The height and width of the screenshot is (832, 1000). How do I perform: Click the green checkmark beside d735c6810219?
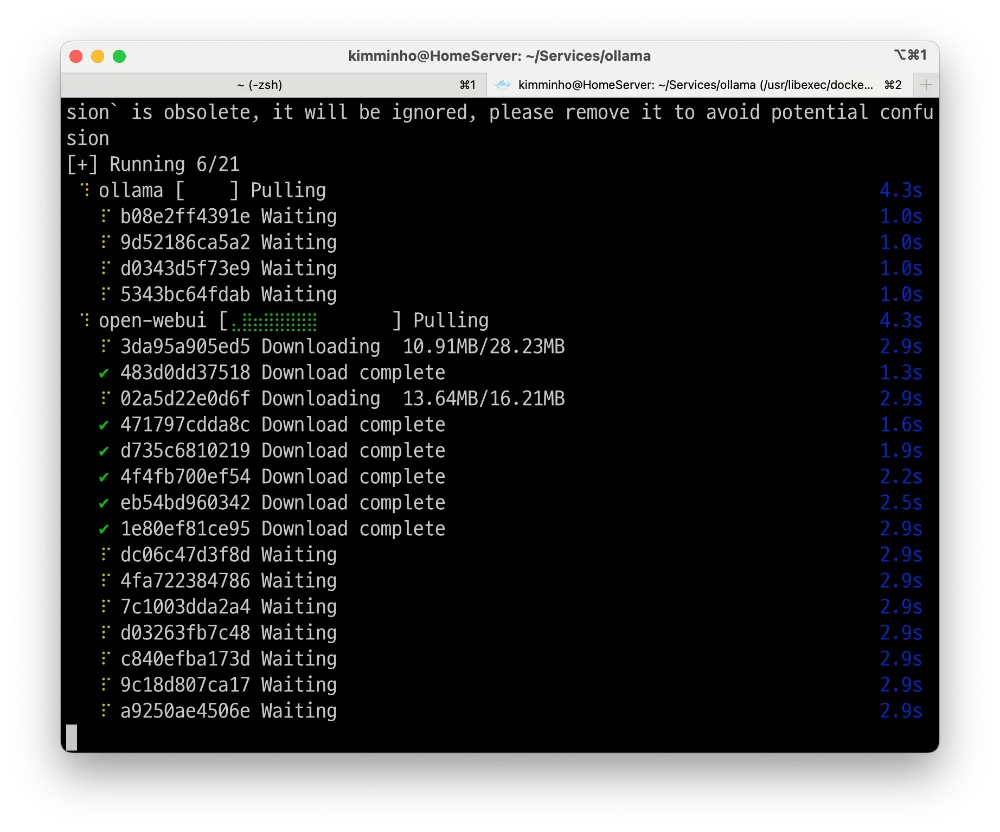tap(104, 451)
